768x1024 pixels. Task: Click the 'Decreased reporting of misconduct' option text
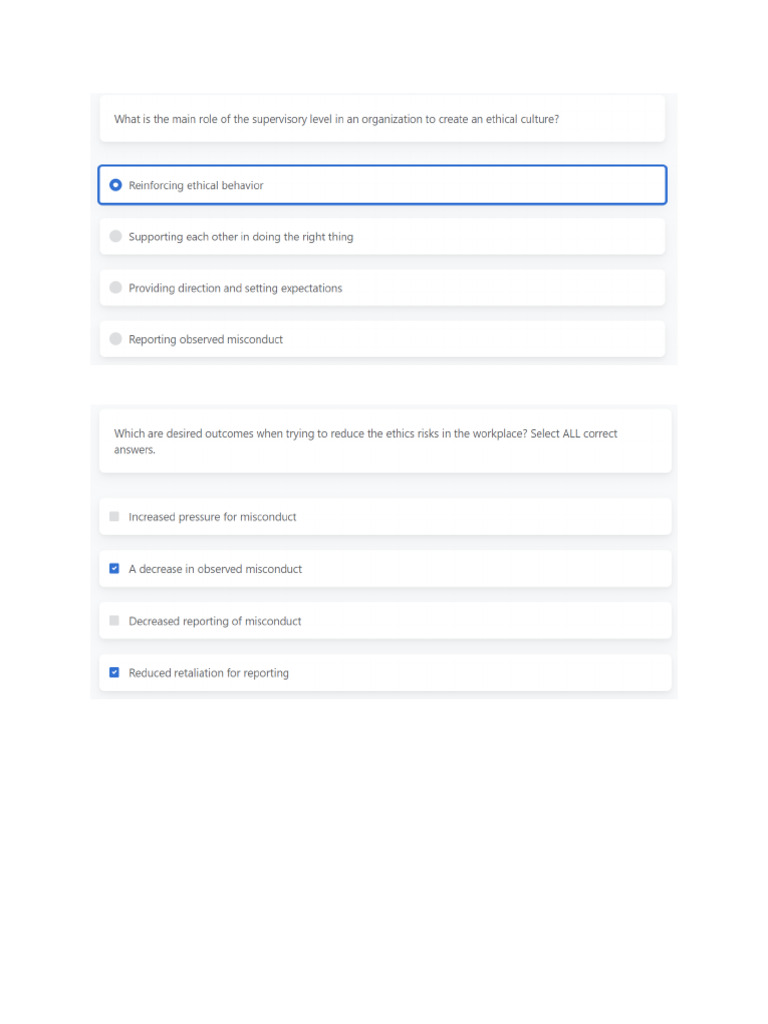pyautogui.click(x=215, y=622)
